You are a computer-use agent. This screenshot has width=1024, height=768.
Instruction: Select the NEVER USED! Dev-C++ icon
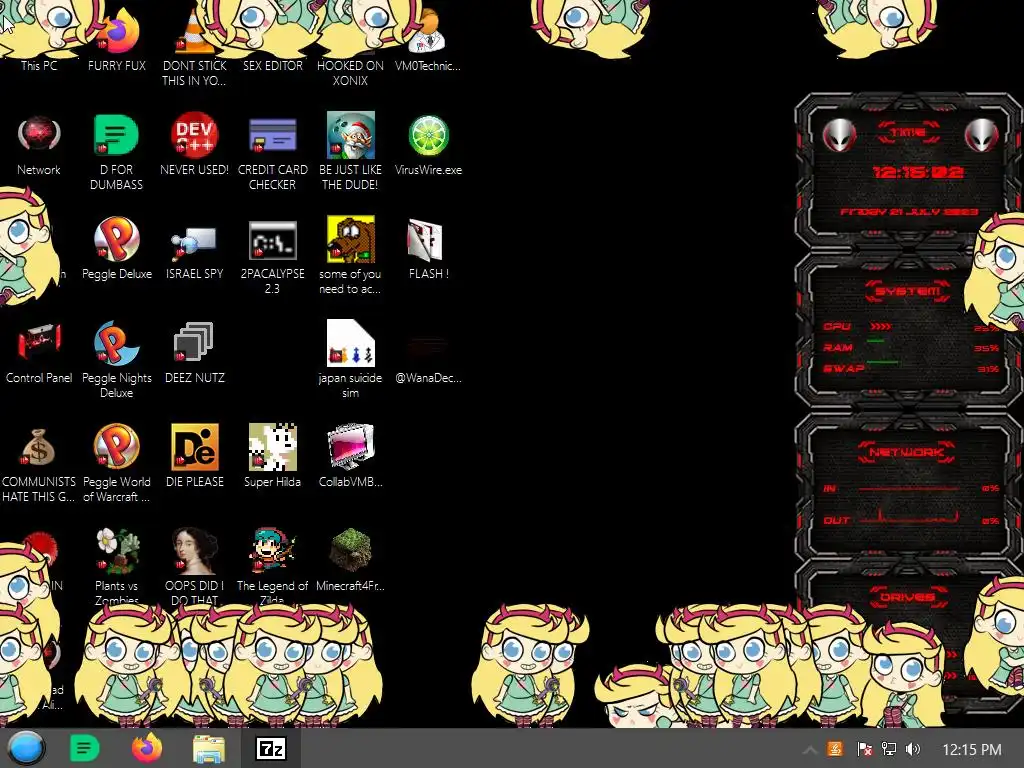(x=195, y=145)
